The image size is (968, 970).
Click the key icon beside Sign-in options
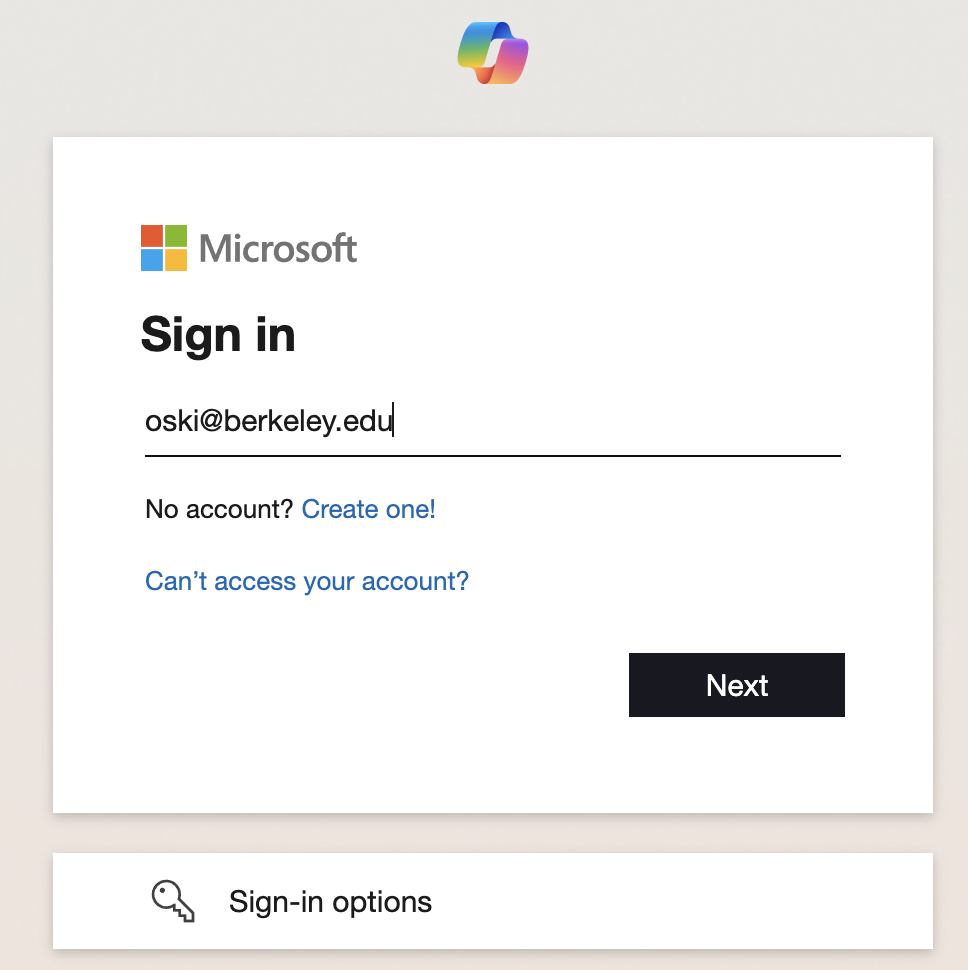(172, 901)
